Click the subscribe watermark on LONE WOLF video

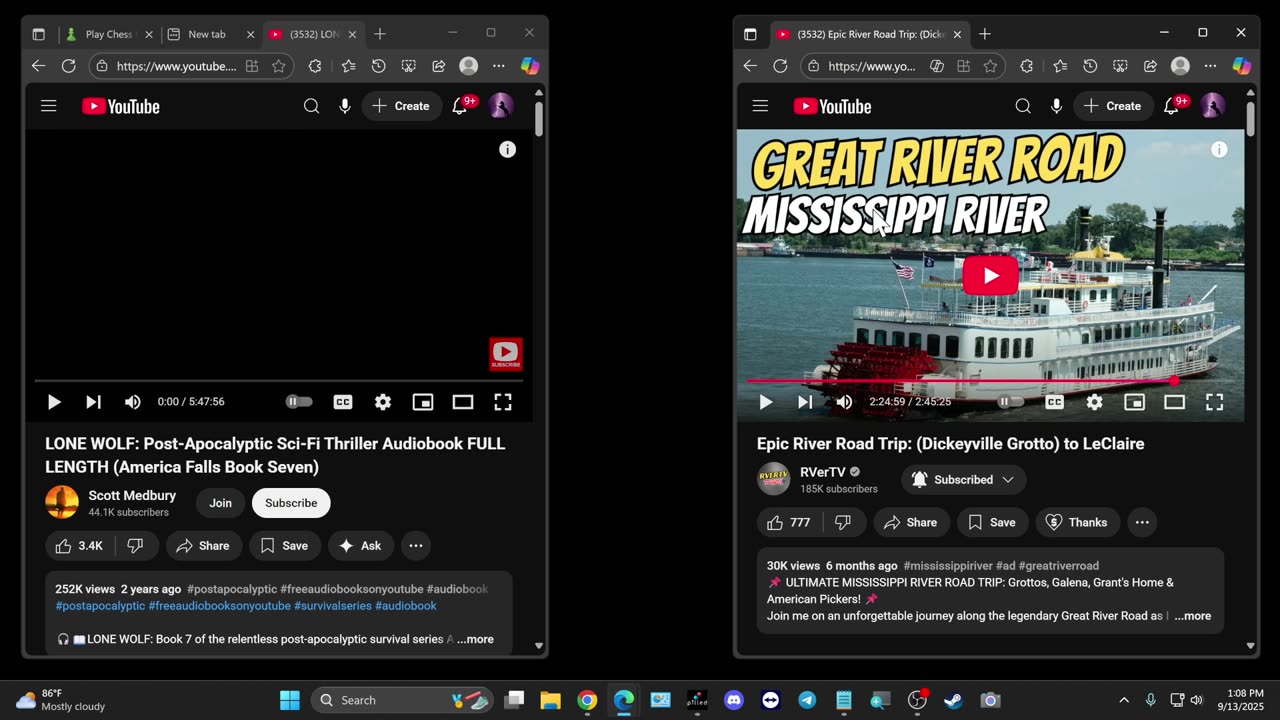point(505,354)
